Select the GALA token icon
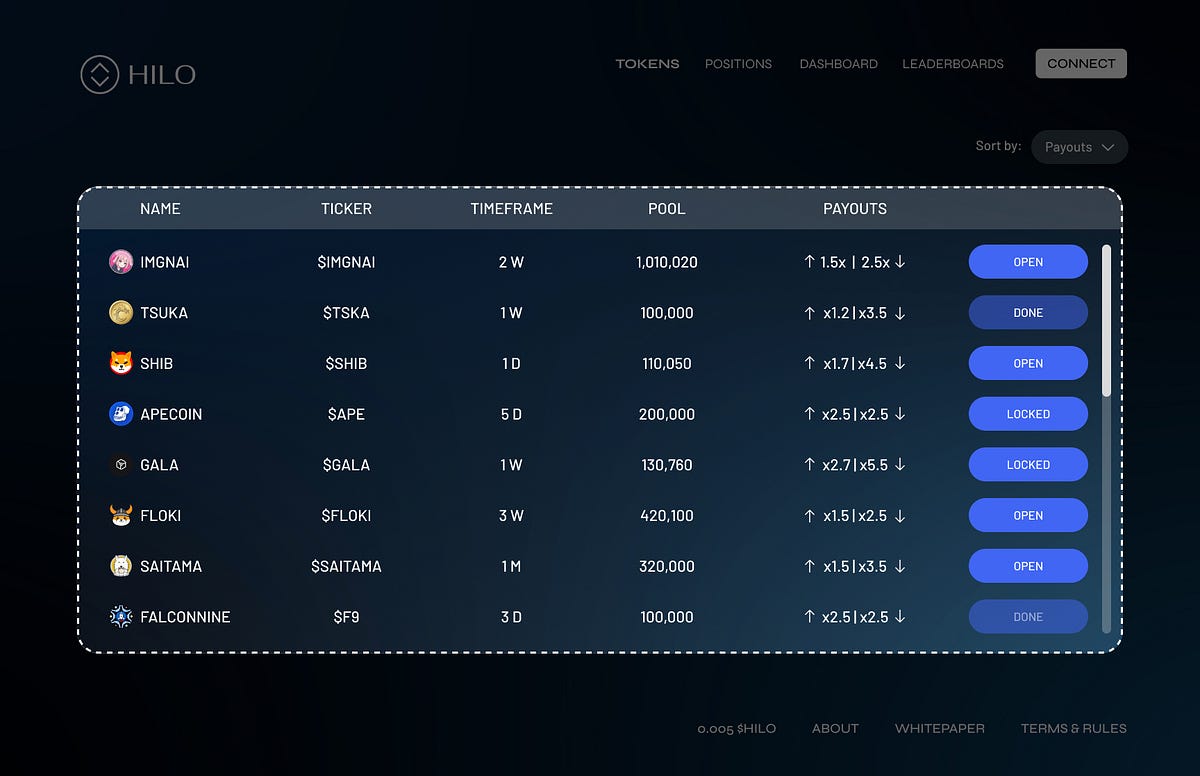 pyautogui.click(x=120, y=464)
